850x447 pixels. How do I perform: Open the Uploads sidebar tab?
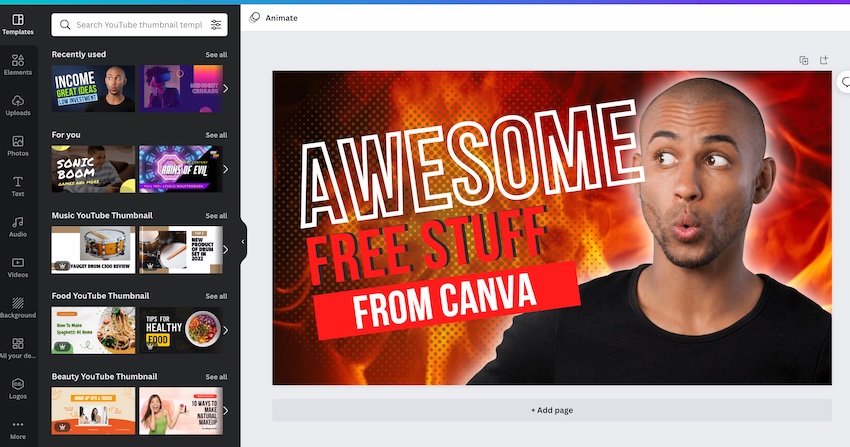[18, 105]
